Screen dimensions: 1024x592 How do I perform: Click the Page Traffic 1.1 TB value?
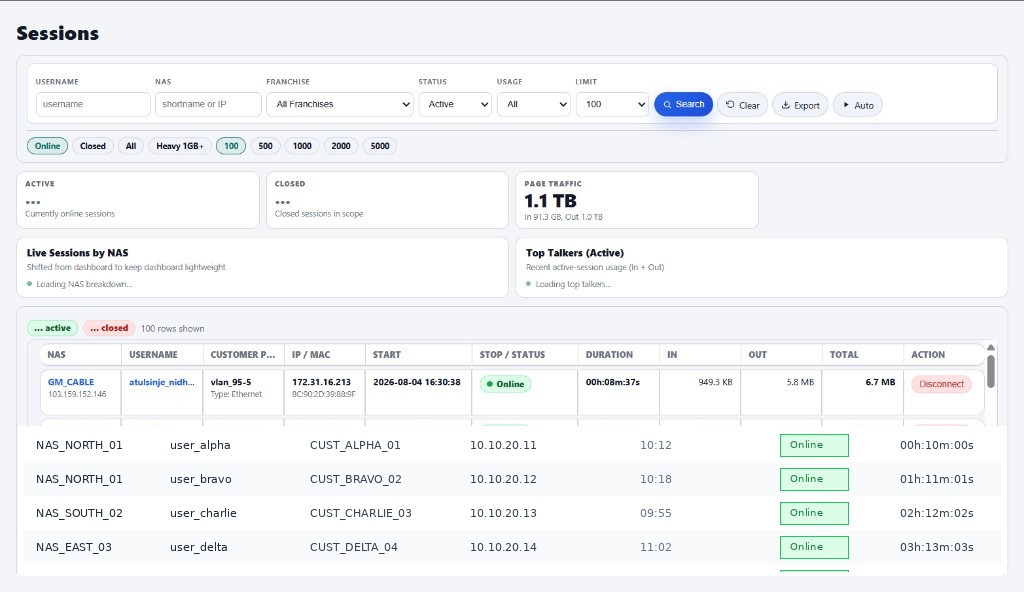click(x=551, y=201)
